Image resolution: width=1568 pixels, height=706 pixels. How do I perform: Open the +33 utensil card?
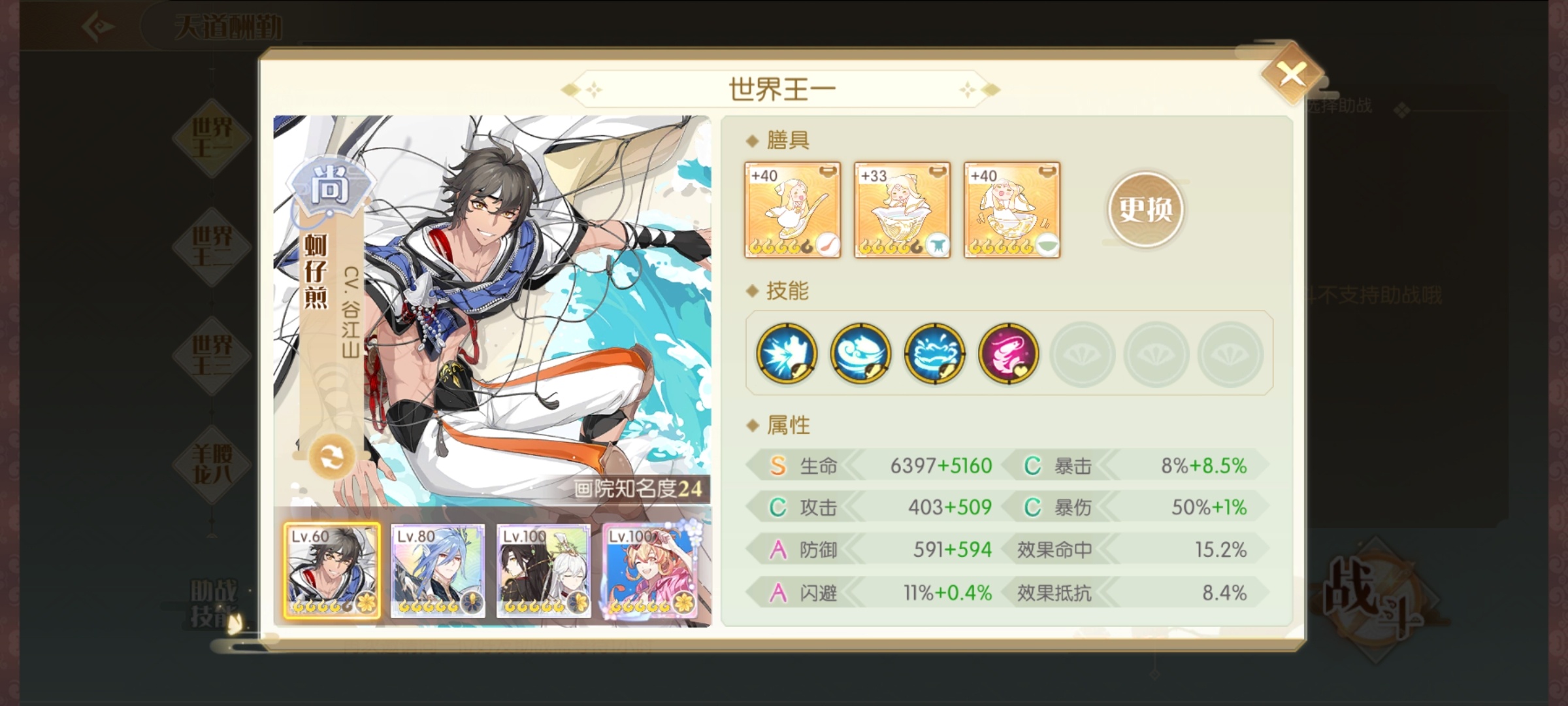point(902,210)
